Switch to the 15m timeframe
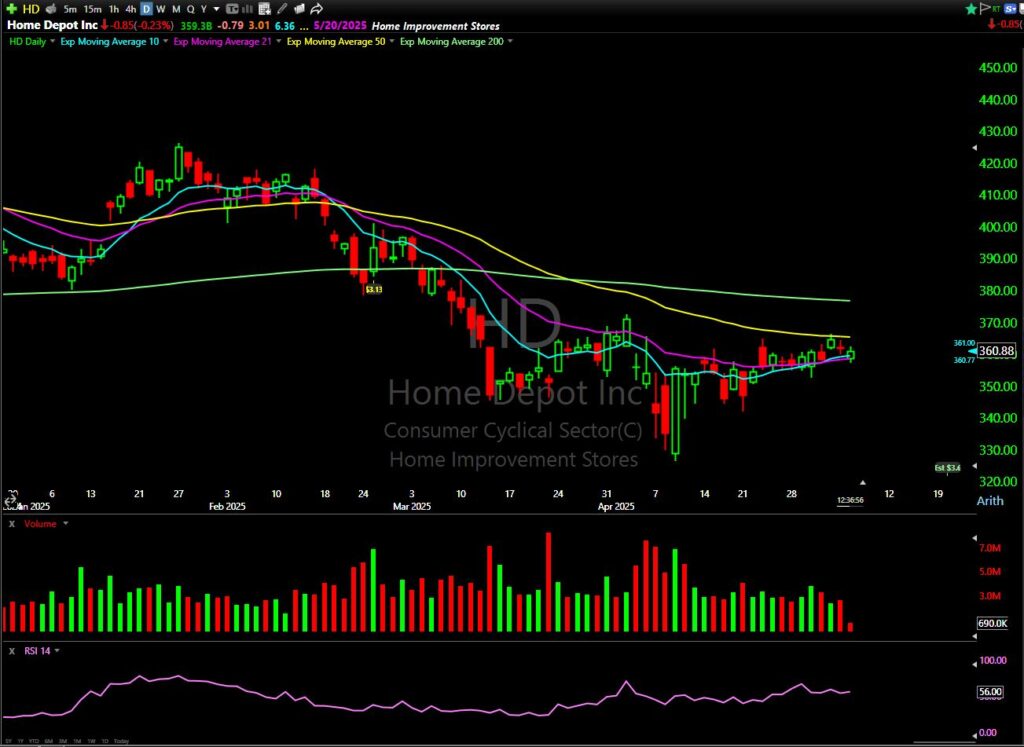Viewport: 1024px width, 747px height. click(92, 9)
